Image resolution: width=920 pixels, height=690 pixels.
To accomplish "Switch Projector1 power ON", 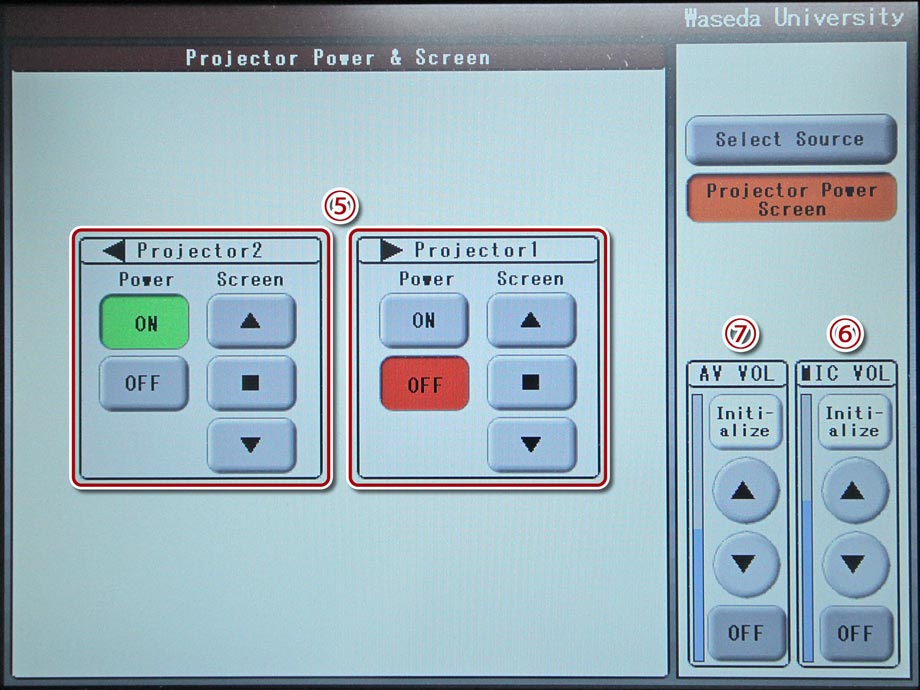I will [424, 321].
